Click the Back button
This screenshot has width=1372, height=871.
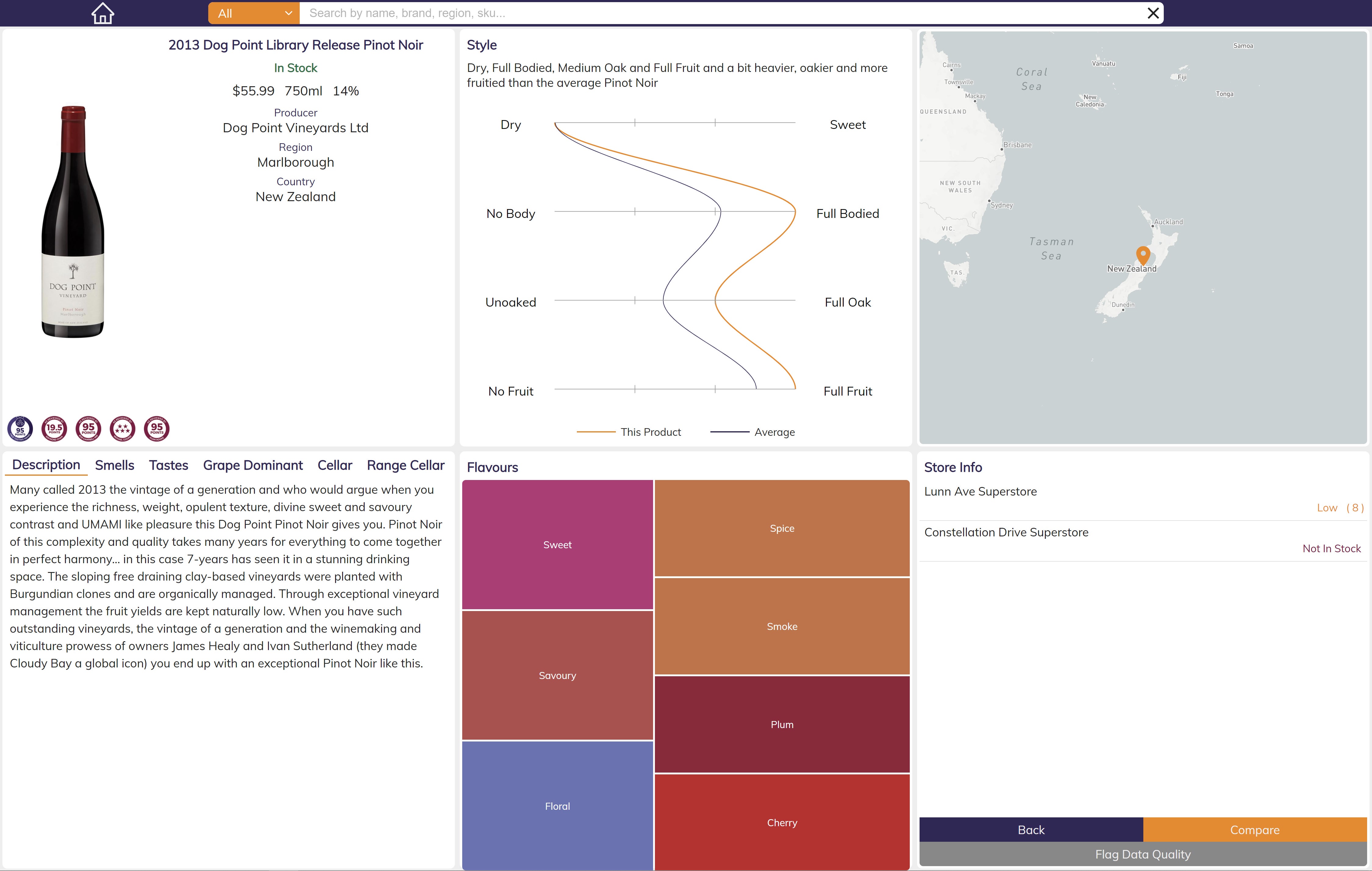pyautogui.click(x=1031, y=830)
